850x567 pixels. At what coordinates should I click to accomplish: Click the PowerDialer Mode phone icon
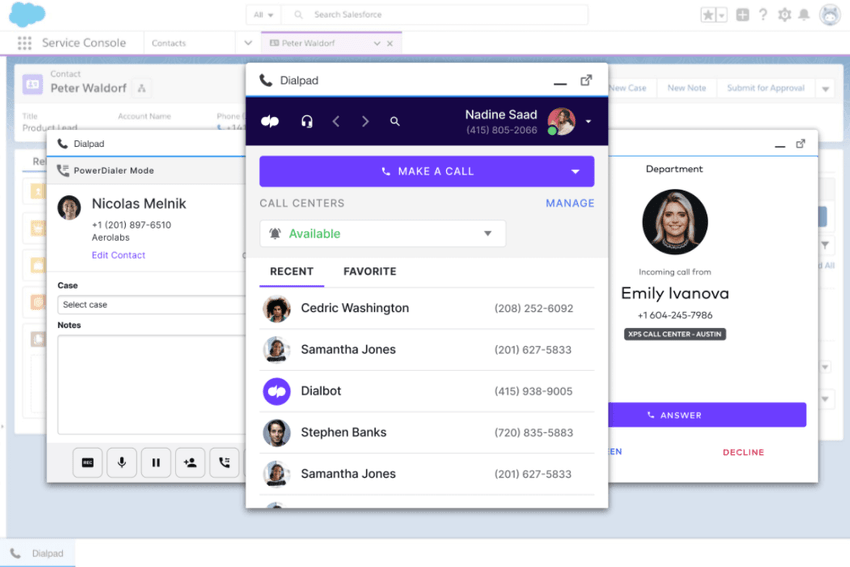(x=63, y=170)
